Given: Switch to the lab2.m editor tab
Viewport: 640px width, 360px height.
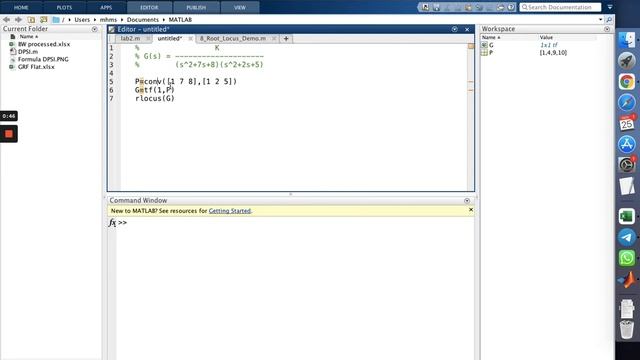Looking at the screenshot, I should coord(130,38).
